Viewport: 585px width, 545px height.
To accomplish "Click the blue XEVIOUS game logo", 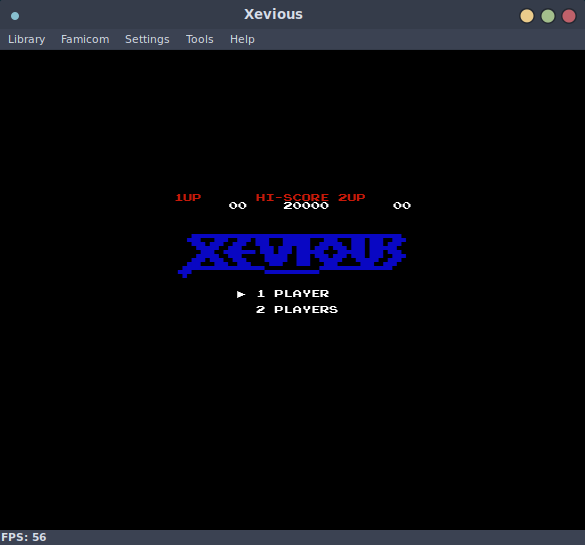I will click(x=292, y=255).
